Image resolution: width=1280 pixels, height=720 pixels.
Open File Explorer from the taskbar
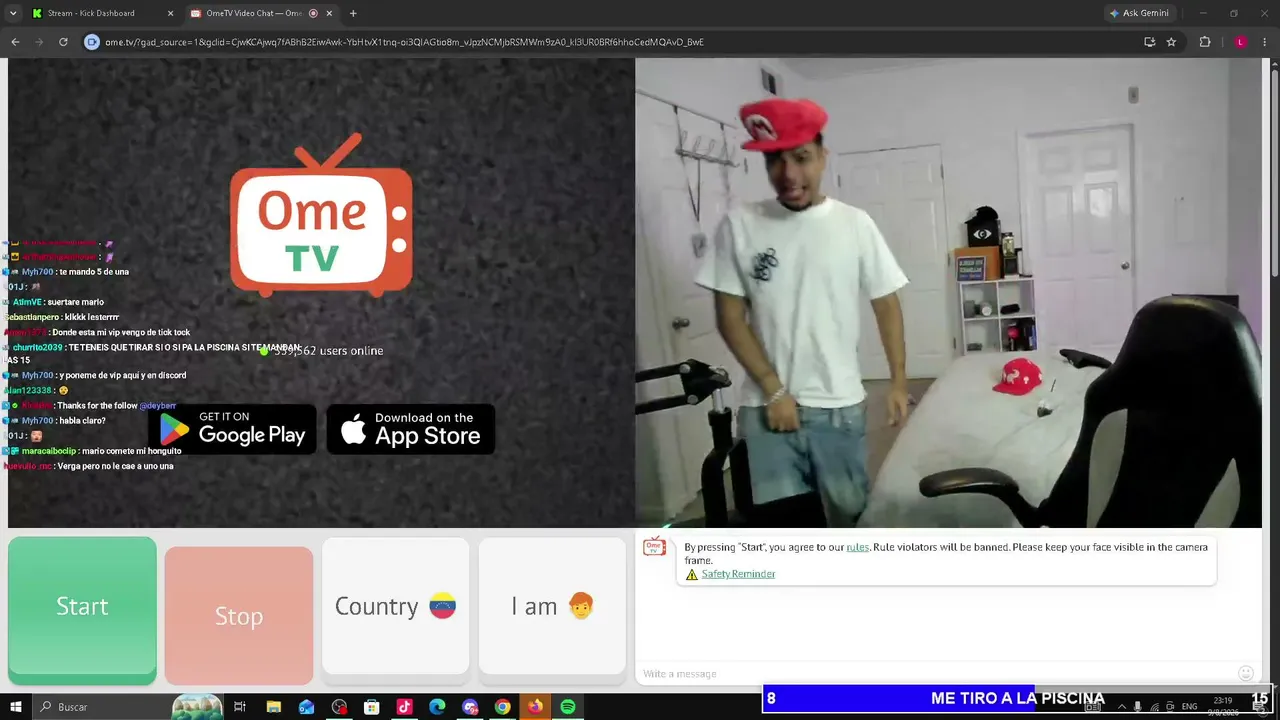[x=273, y=707]
